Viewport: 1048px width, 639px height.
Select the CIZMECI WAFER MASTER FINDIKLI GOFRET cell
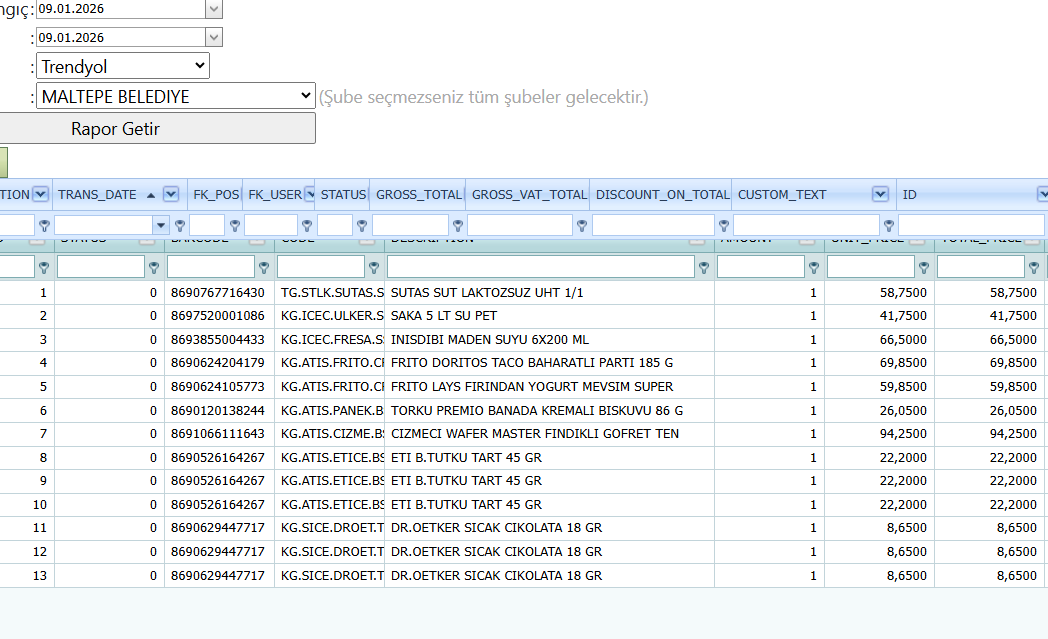tap(549, 434)
